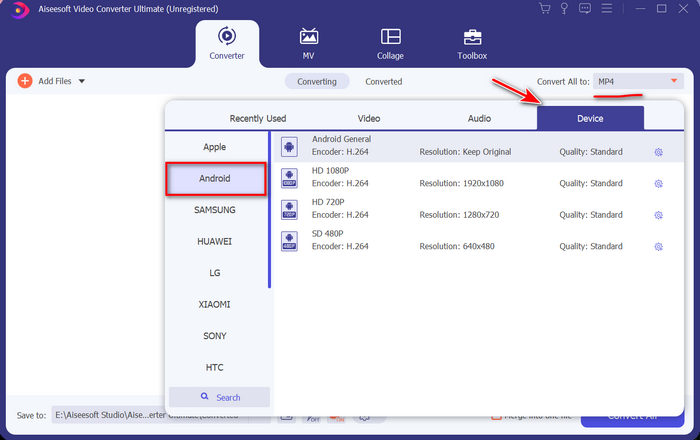Click Resolution: Keep Original text
700x440 pixels.
point(465,152)
